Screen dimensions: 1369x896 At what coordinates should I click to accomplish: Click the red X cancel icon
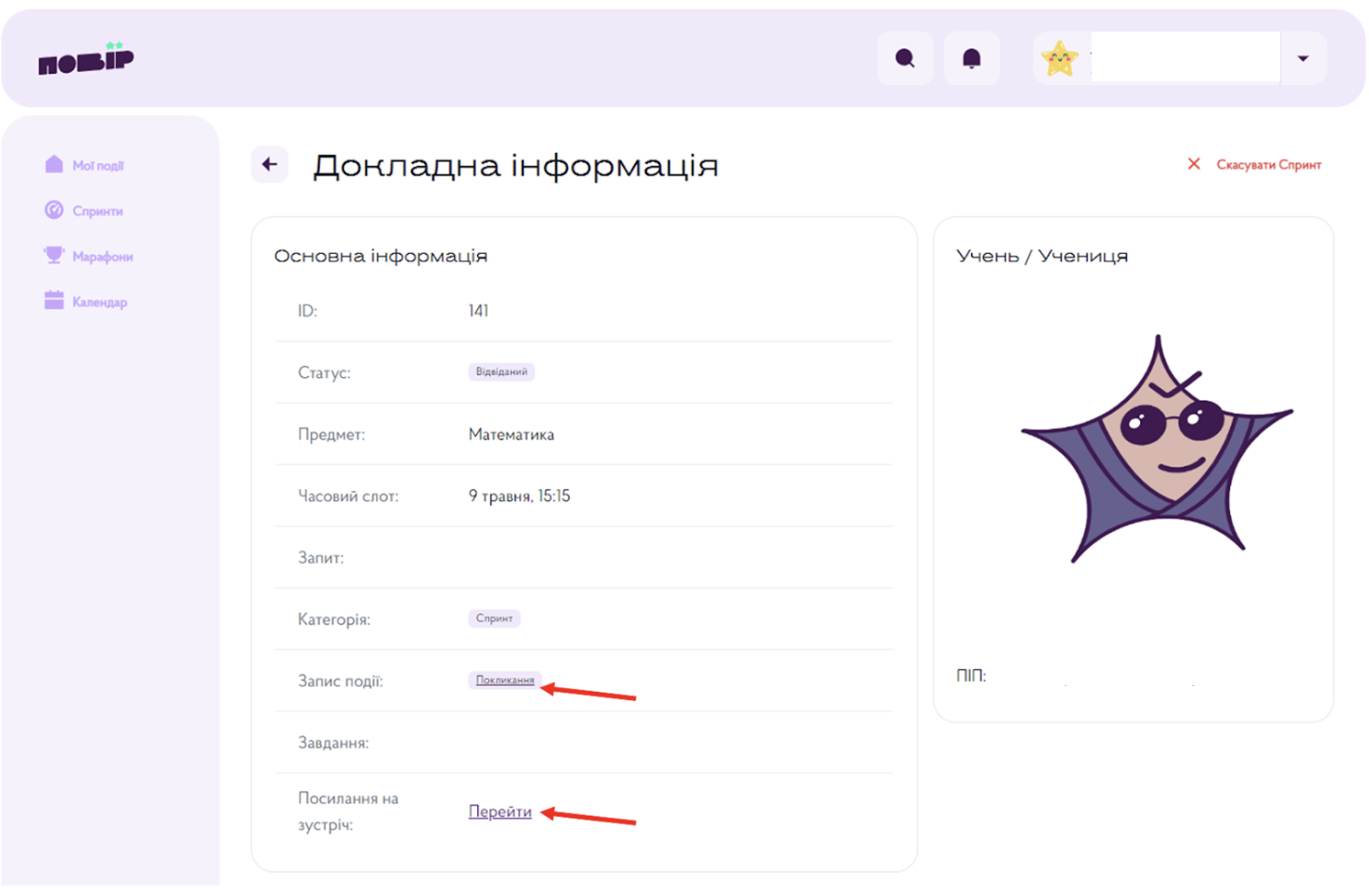[1193, 164]
